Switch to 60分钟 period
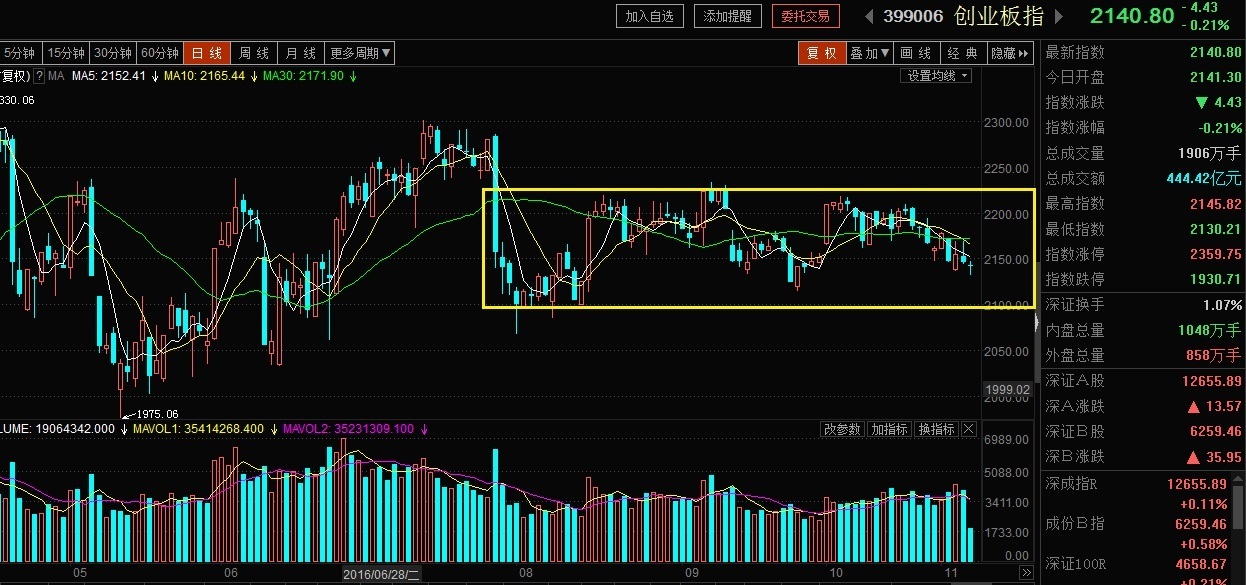This screenshot has height=585, width=1246. [x=159, y=53]
